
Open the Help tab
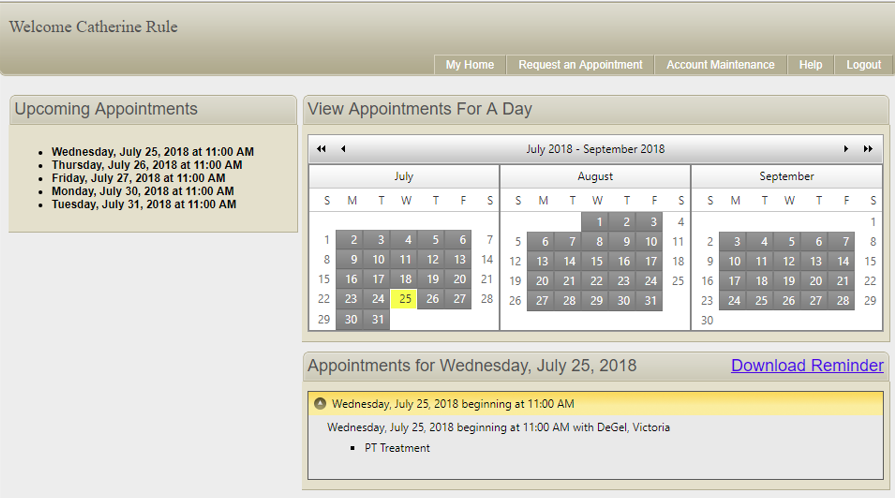coord(810,65)
